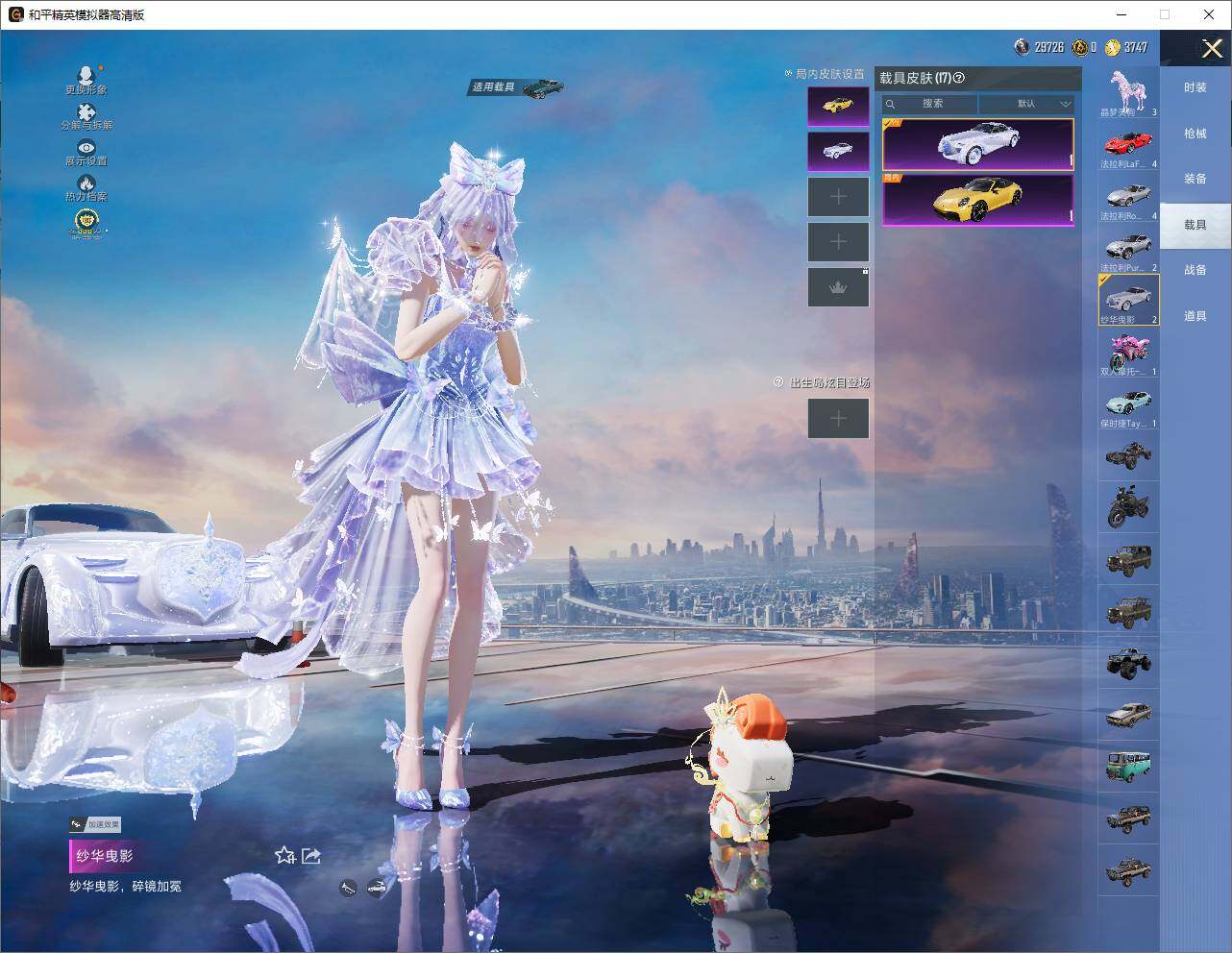Select second green jeep below first jeep
The height and width of the screenshot is (953, 1232).
(1128, 610)
